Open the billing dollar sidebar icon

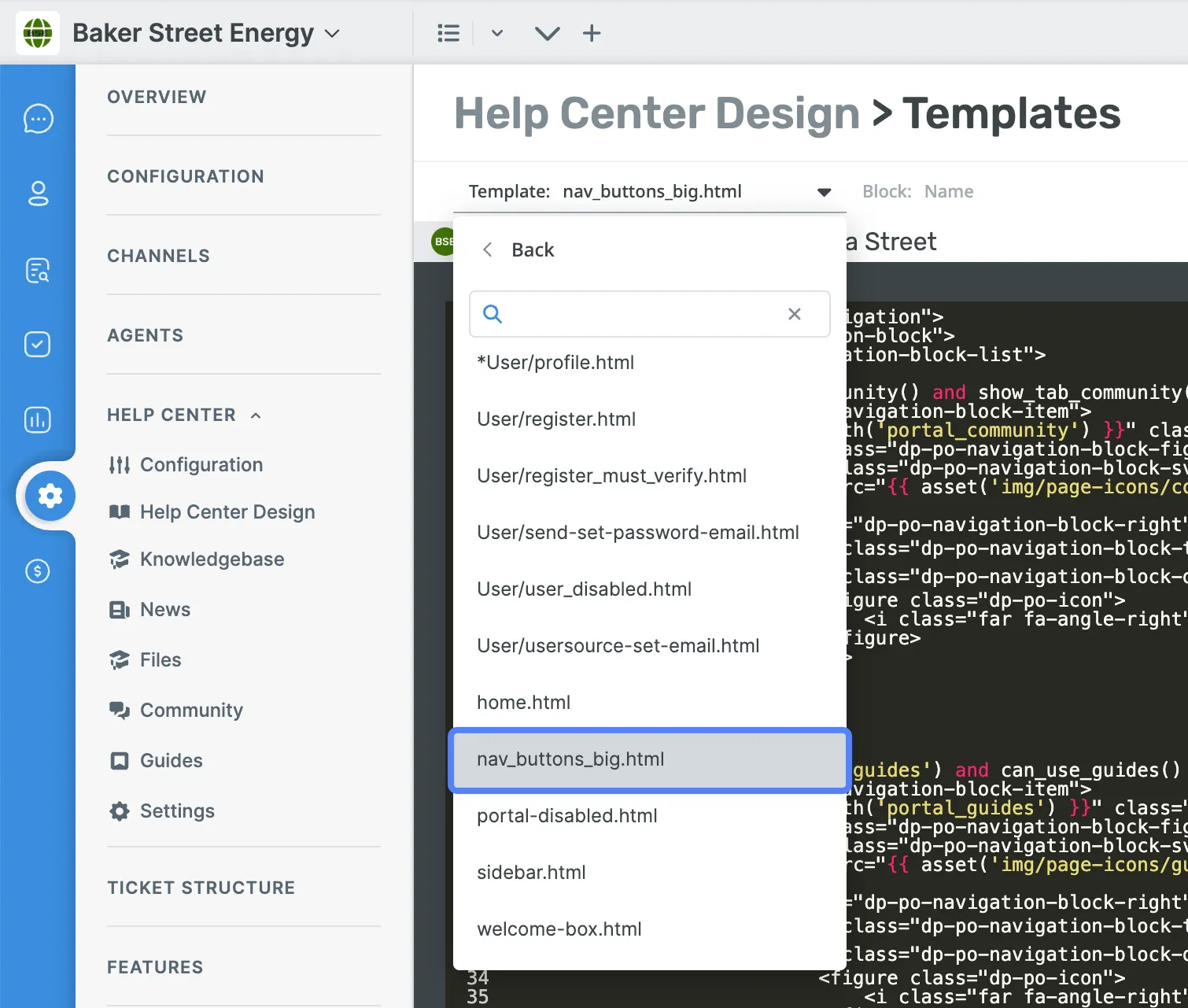click(38, 571)
